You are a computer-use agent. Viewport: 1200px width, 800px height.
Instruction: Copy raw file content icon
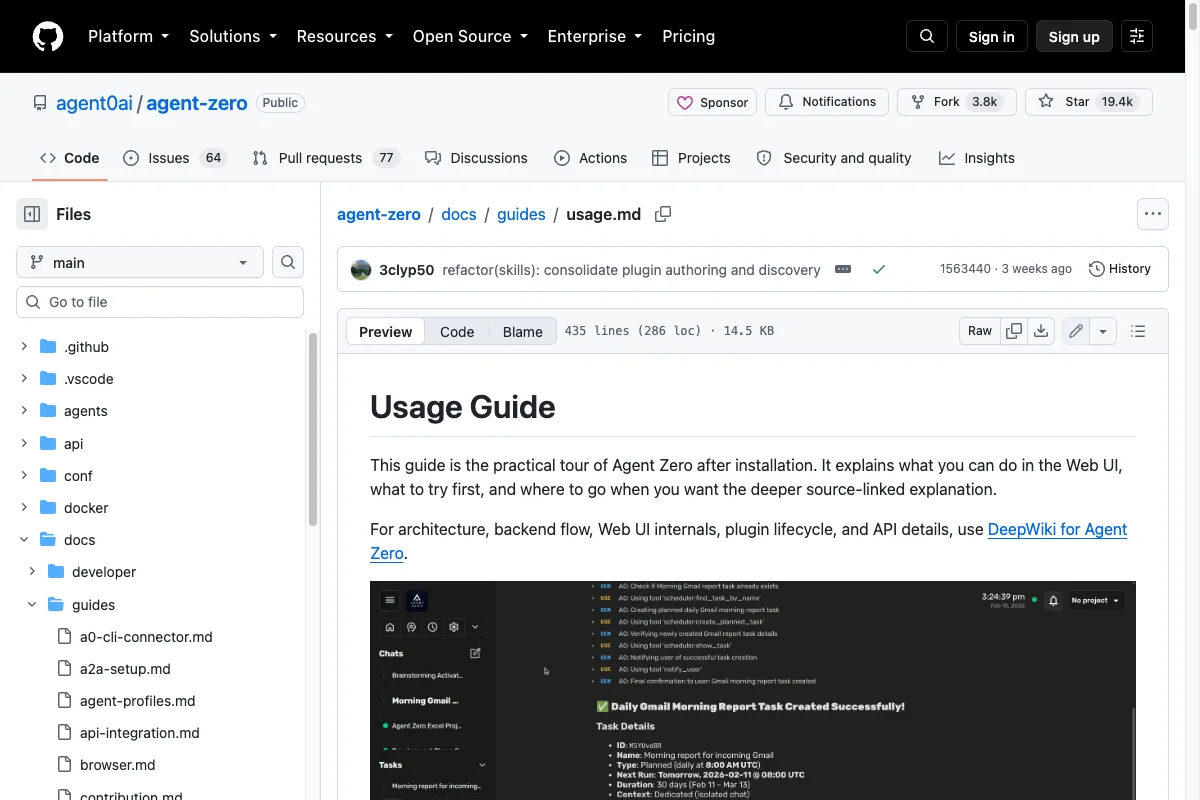pyautogui.click(x=1014, y=331)
